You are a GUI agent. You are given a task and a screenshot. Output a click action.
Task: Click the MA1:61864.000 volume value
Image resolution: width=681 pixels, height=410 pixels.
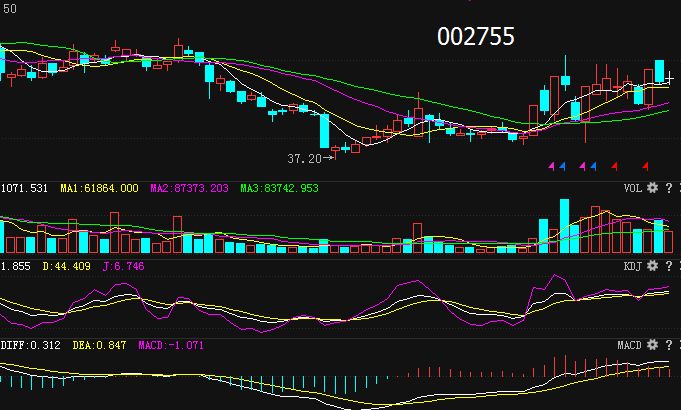[99, 188]
